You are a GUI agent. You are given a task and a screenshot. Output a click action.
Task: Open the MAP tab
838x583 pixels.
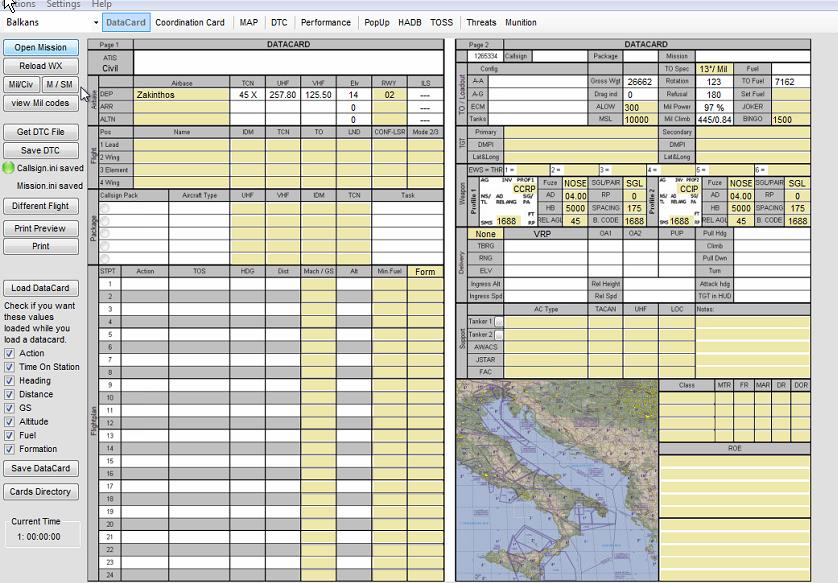pyautogui.click(x=248, y=22)
